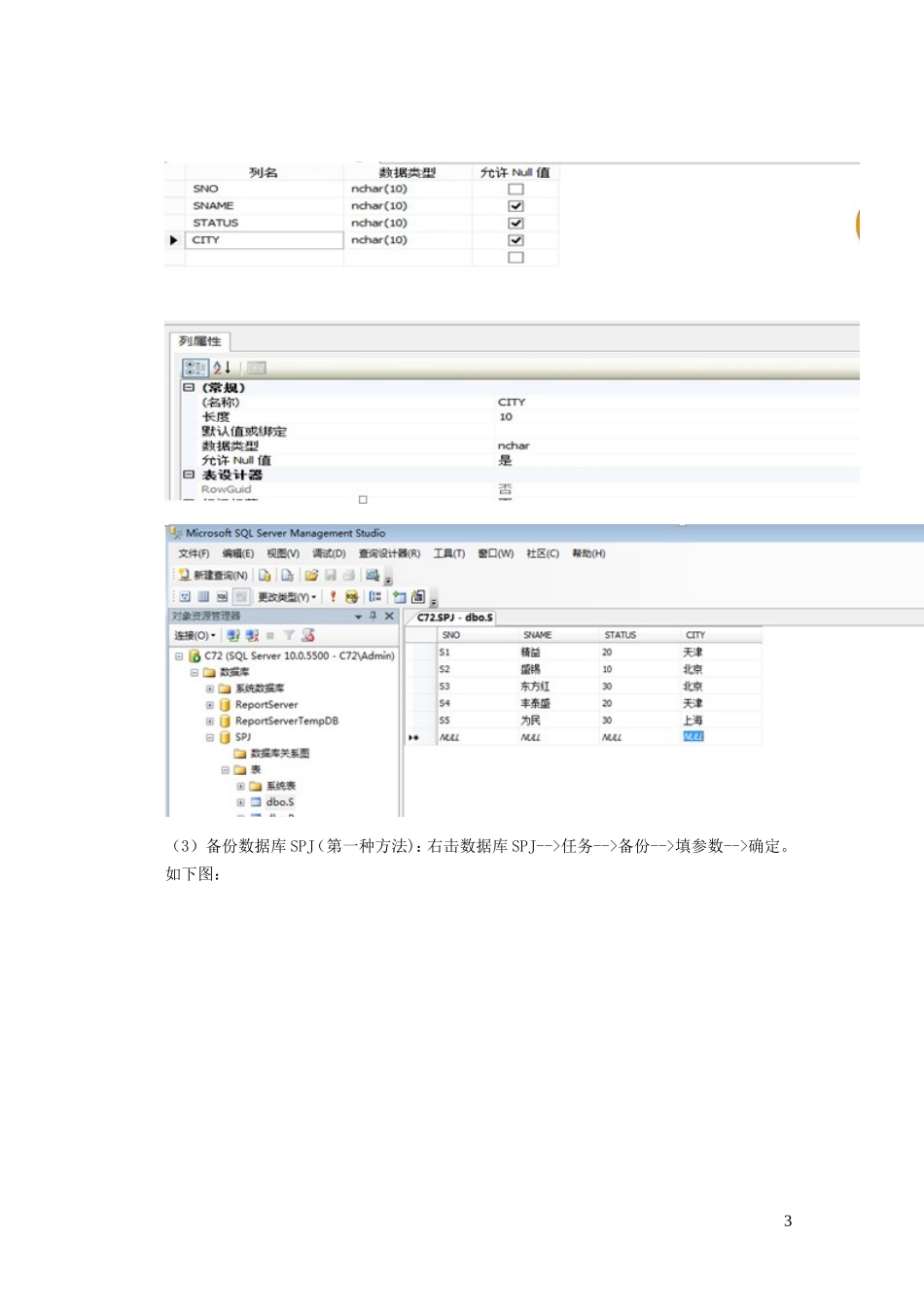Click the Database Engine Query page icon
The width and height of the screenshot is (924, 1307).
[265, 575]
